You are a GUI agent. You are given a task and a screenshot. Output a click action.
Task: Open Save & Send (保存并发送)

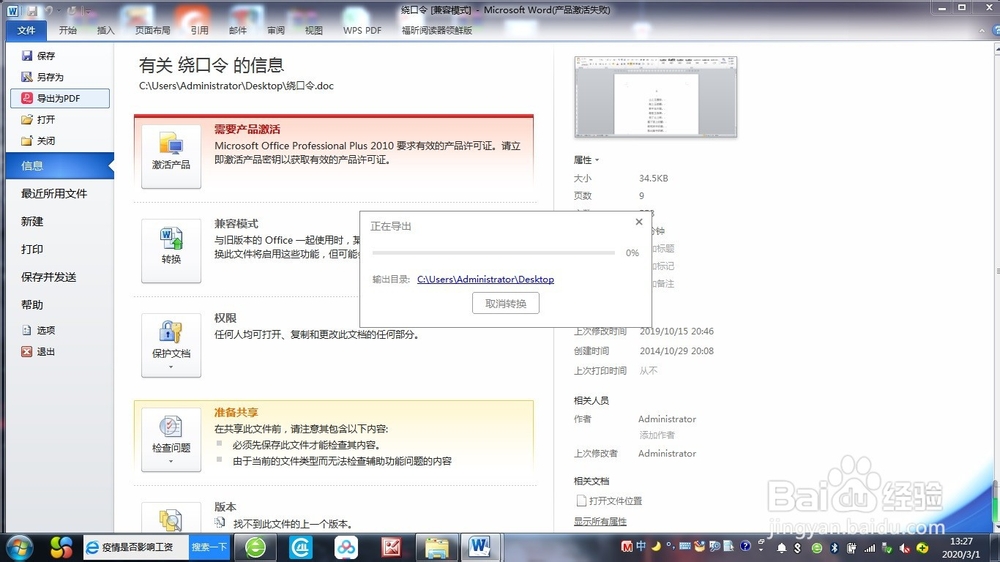[48, 277]
